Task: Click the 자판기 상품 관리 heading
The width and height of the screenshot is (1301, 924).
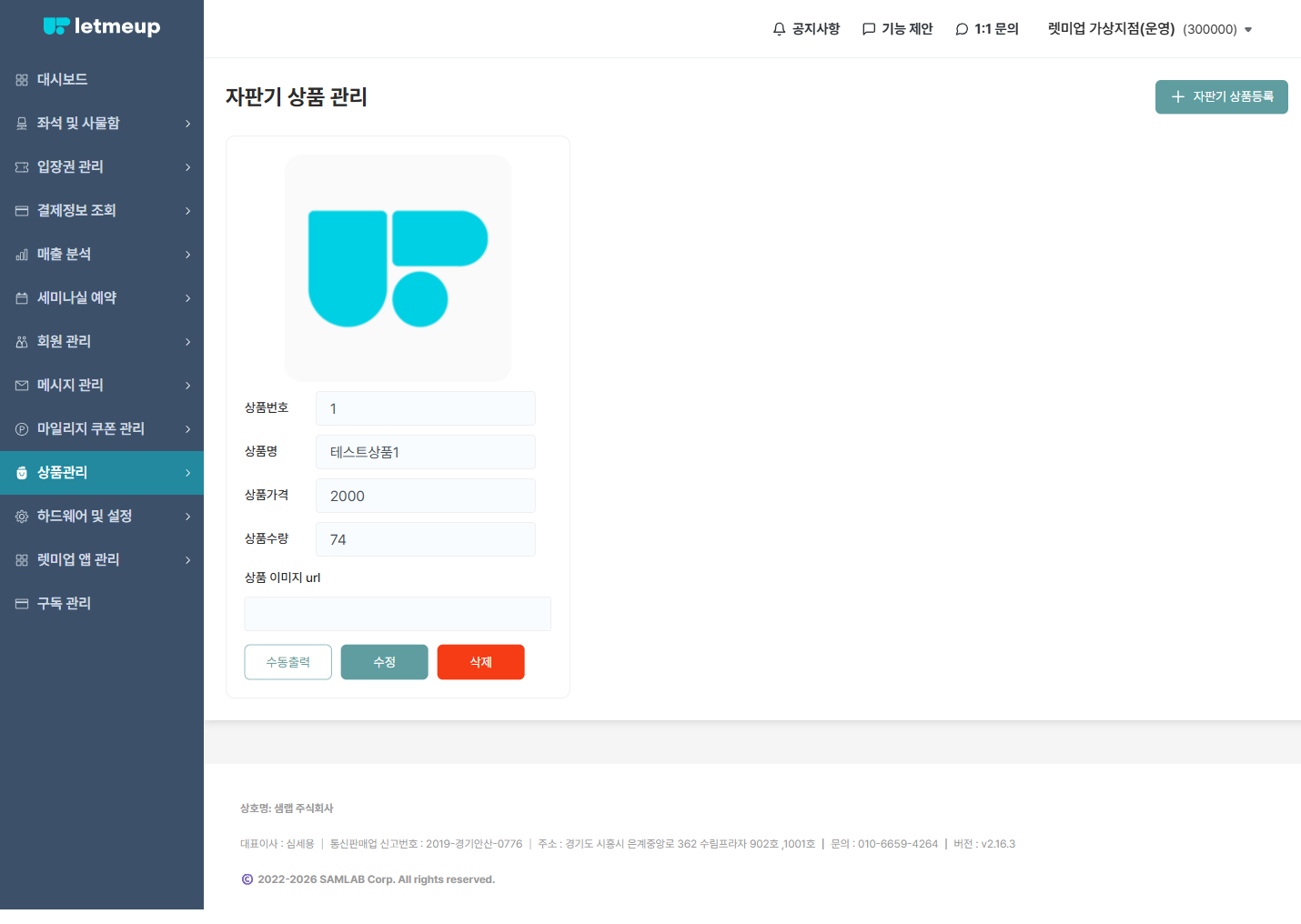Action: point(297,96)
